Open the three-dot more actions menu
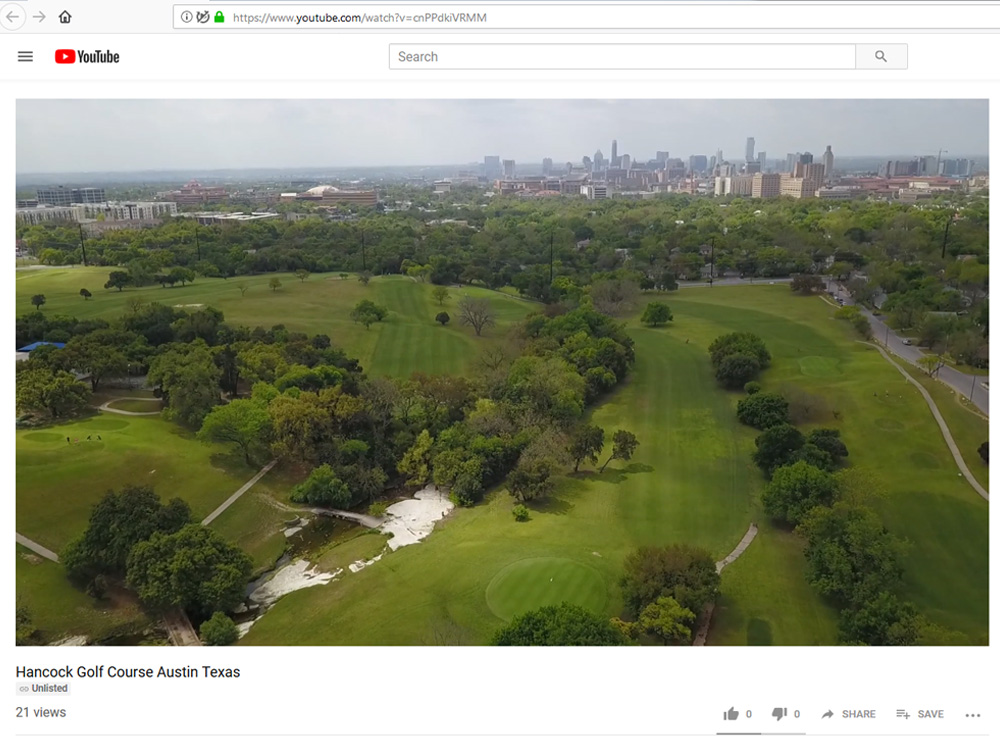1000x750 pixels. (x=973, y=715)
